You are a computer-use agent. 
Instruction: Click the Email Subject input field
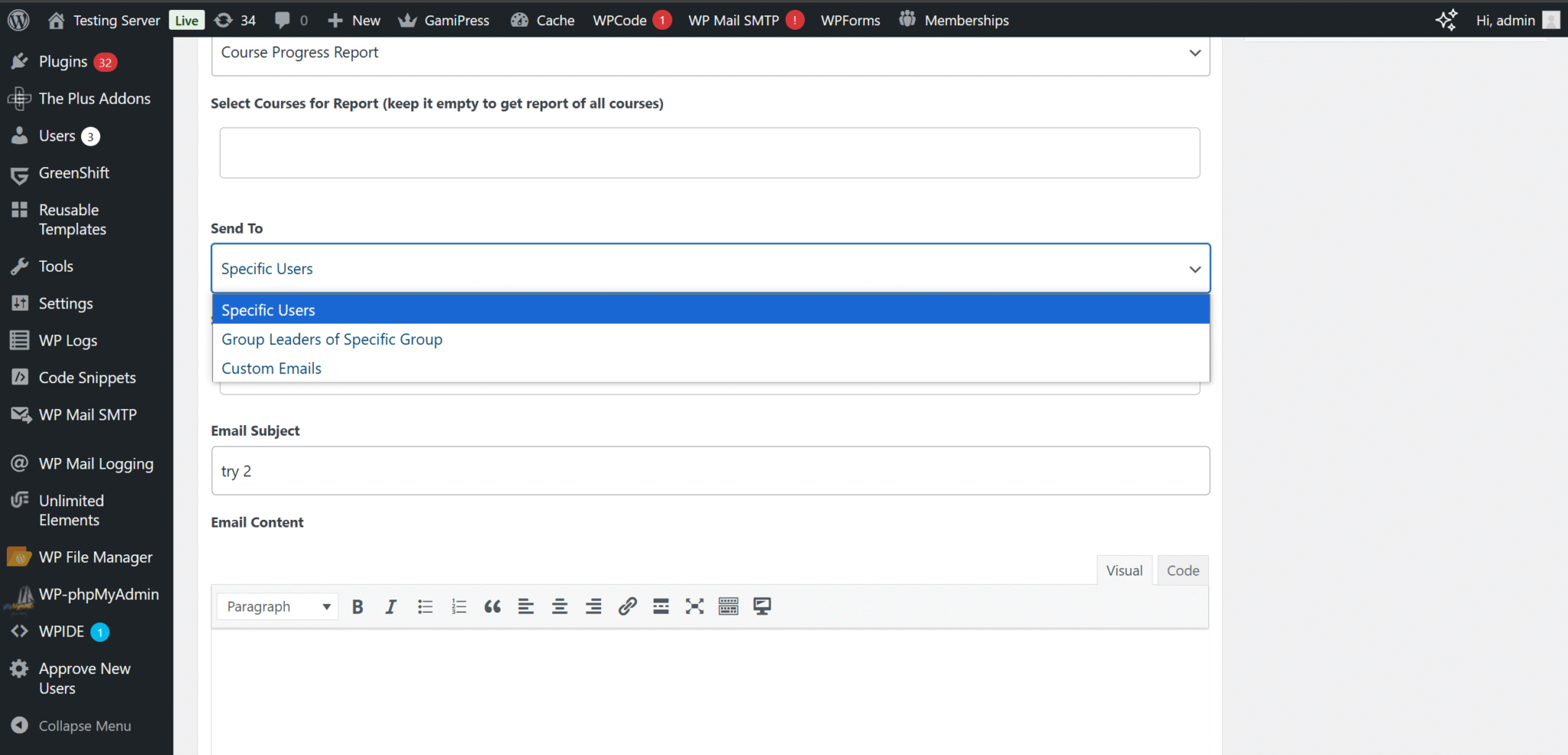coord(710,471)
